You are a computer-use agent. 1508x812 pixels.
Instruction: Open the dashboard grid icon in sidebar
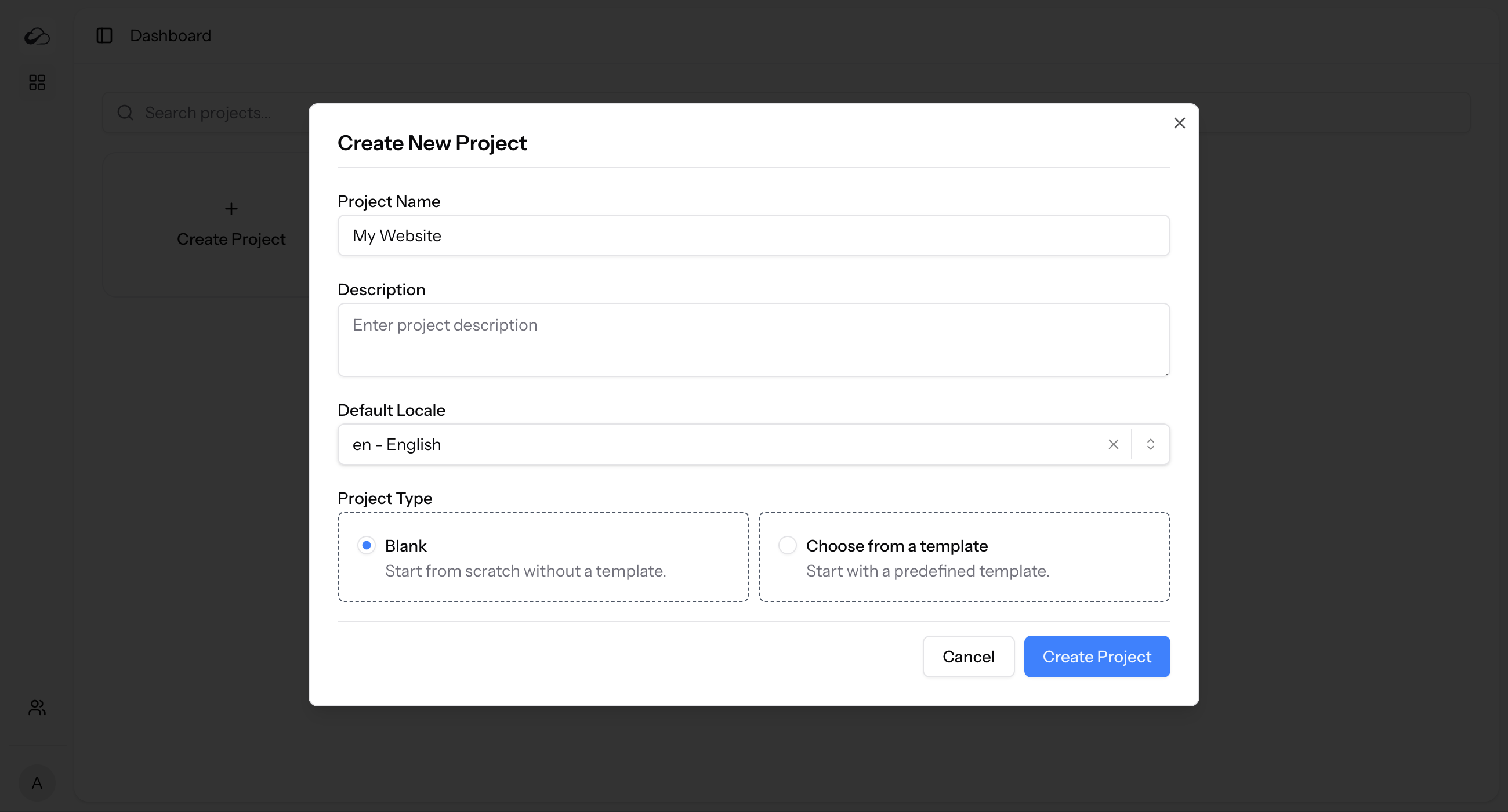coord(37,82)
